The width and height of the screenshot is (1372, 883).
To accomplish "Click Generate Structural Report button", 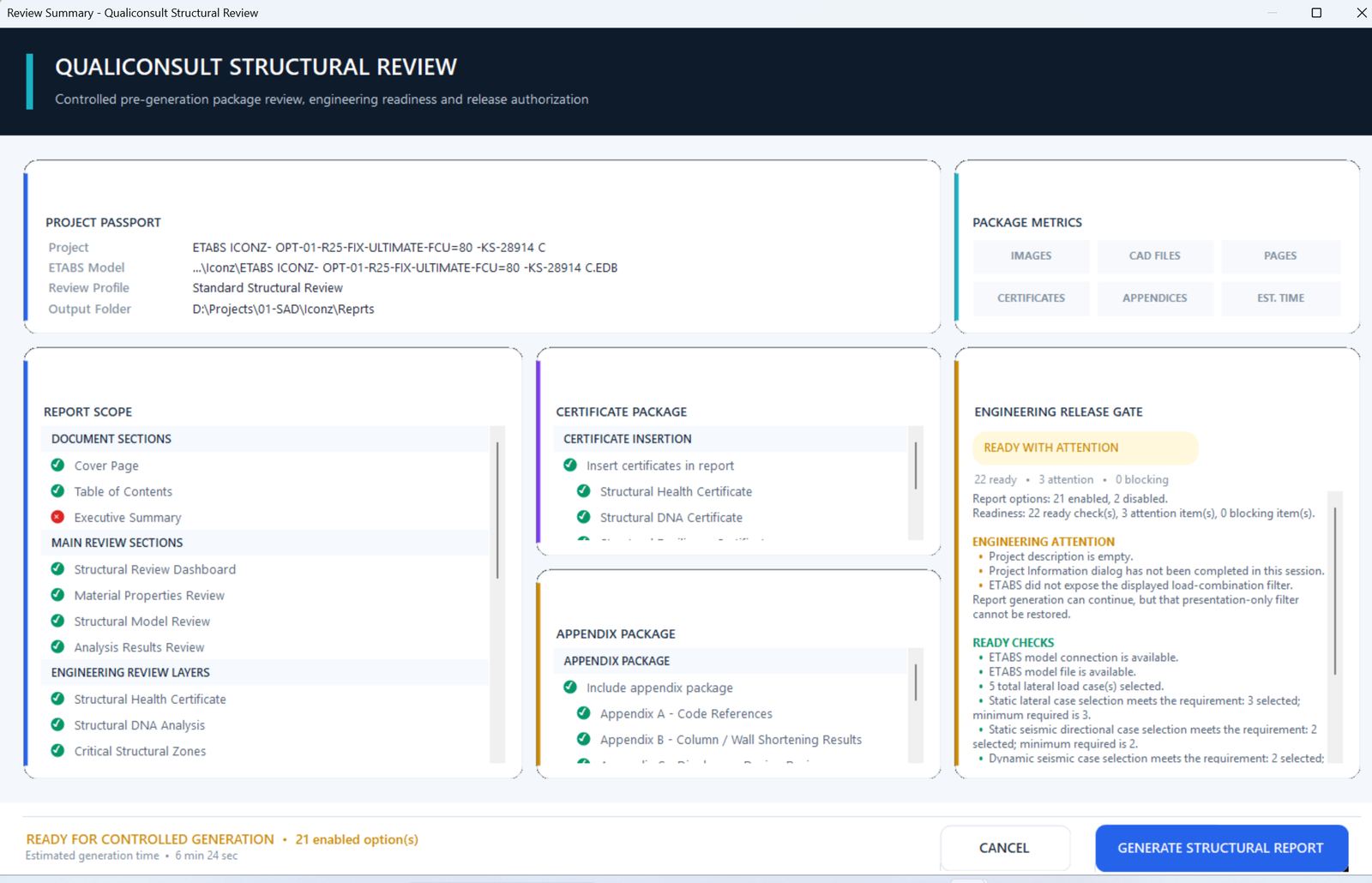I will click(1221, 848).
